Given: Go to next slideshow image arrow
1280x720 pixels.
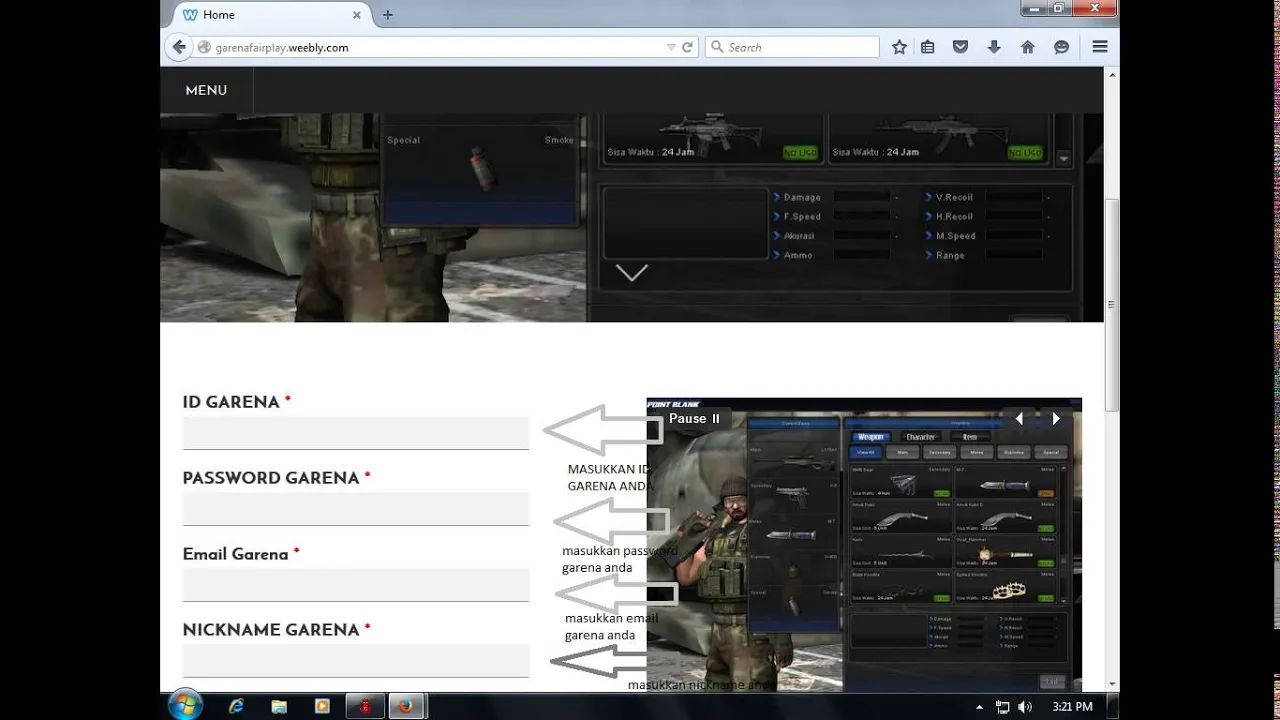Looking at the screenshot, I should click(x=1056, y=419).
